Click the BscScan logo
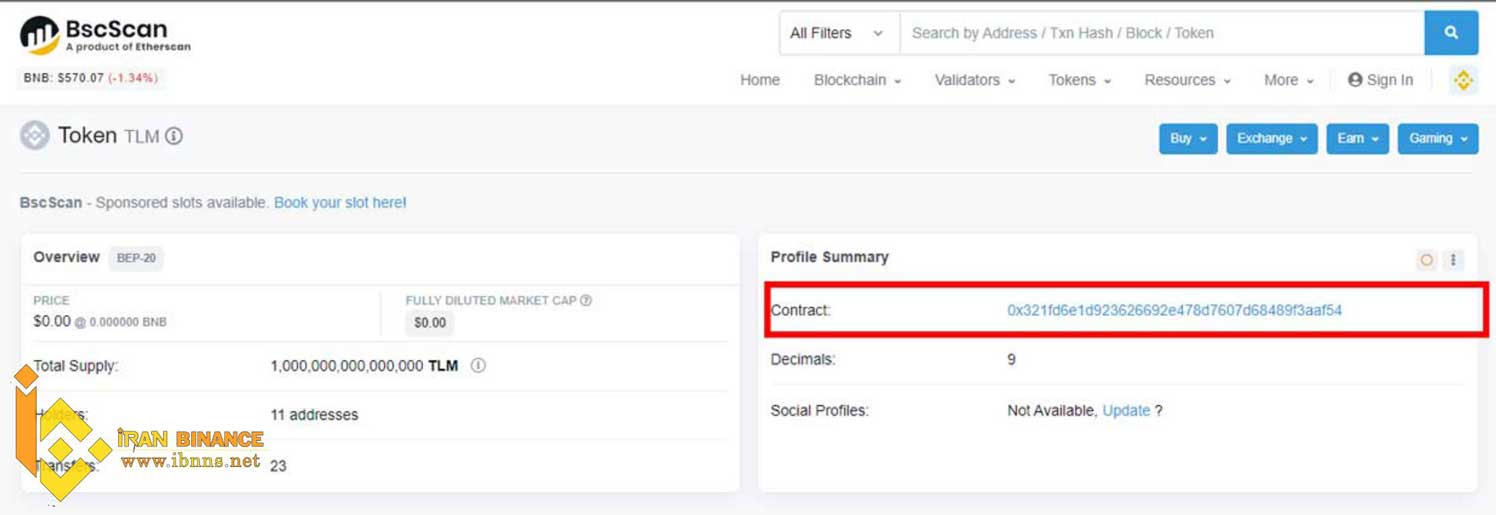 (105, 35)
